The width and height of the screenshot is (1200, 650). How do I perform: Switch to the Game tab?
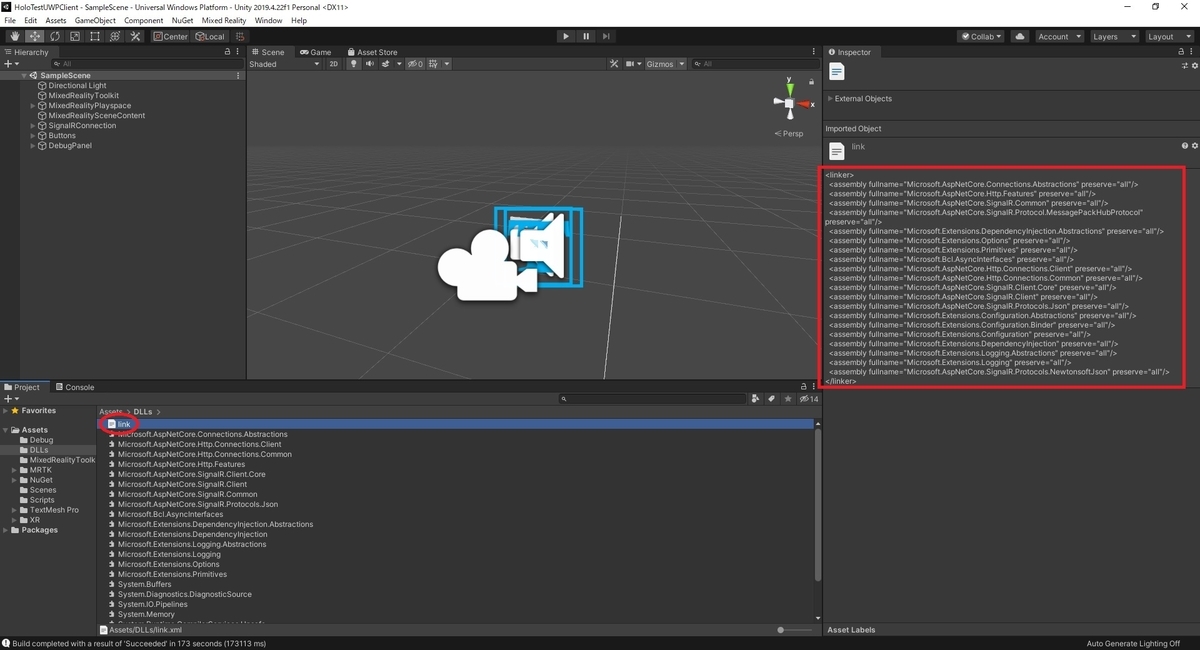click(x=315, y=52)
